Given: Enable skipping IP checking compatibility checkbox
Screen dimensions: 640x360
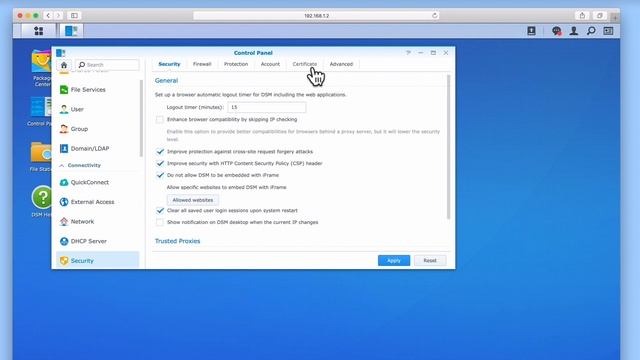Looking at the screenshot, I should coord(160,120).
